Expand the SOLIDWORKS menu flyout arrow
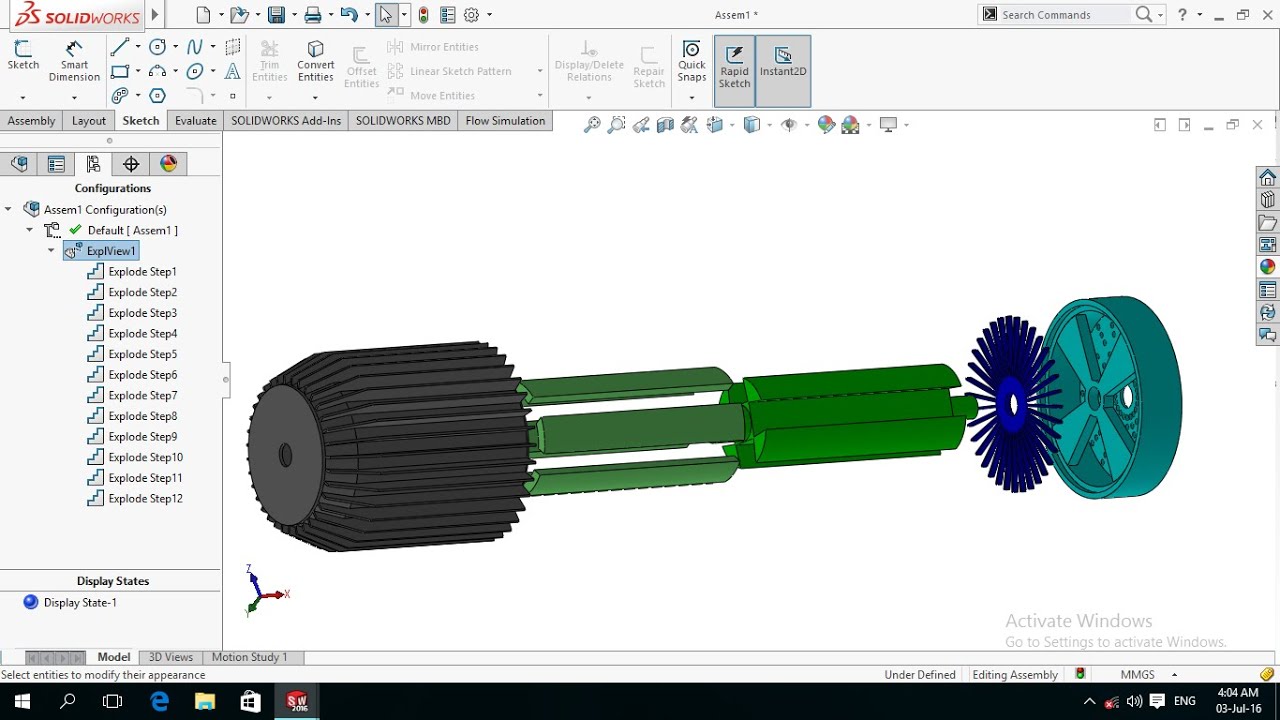 pyautogui.click(x=154, y=15)
